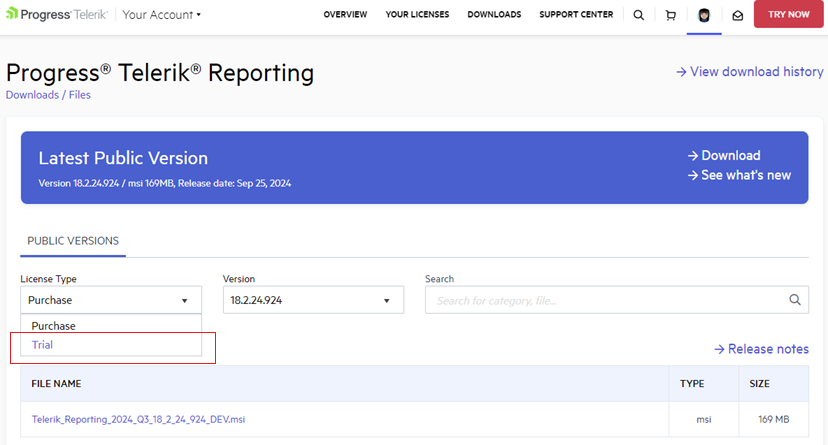Click View download history link
Screen dimensions: 828x445
pos(750,72)
